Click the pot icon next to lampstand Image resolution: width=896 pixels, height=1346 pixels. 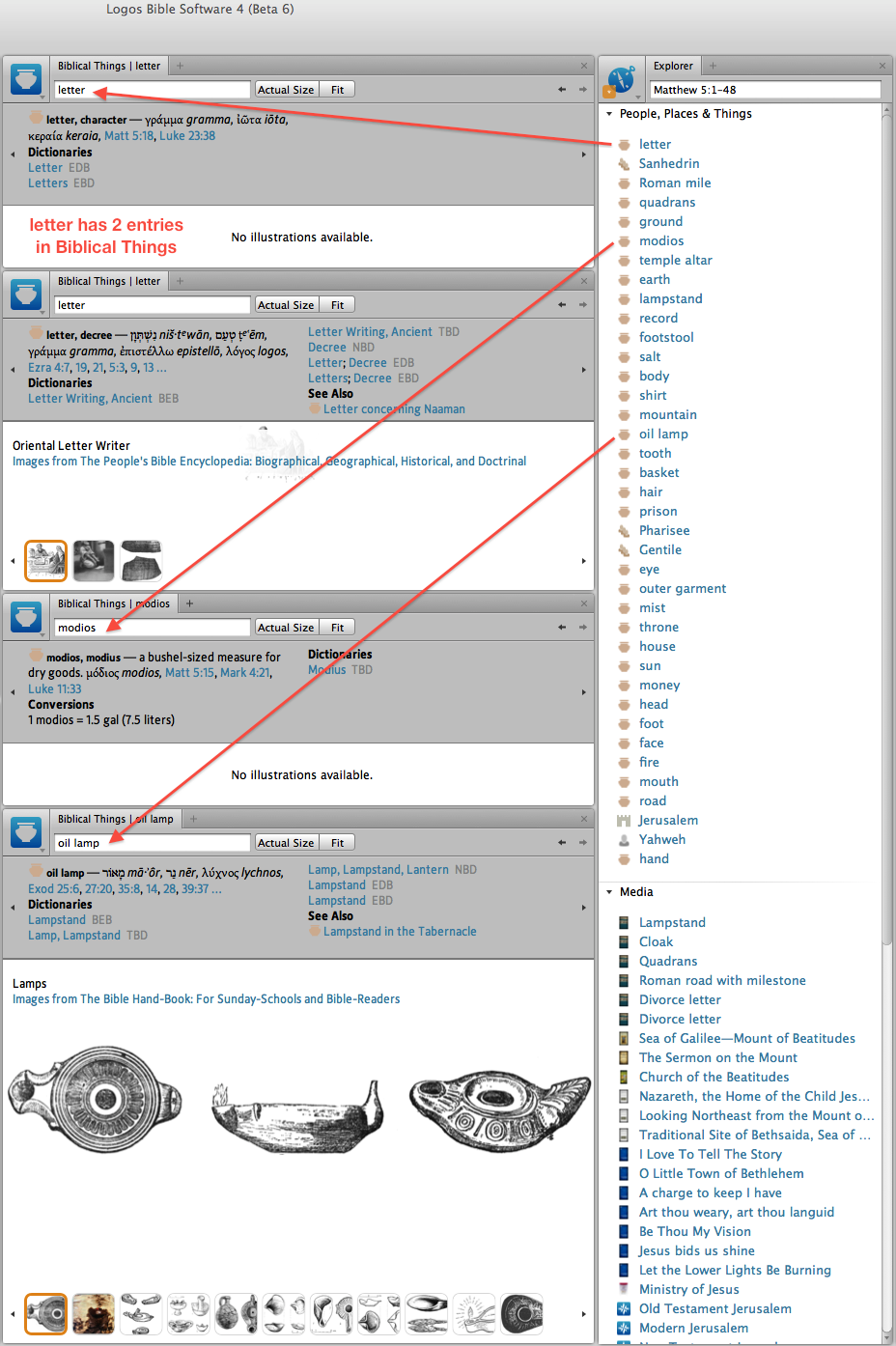coord(624,299)
